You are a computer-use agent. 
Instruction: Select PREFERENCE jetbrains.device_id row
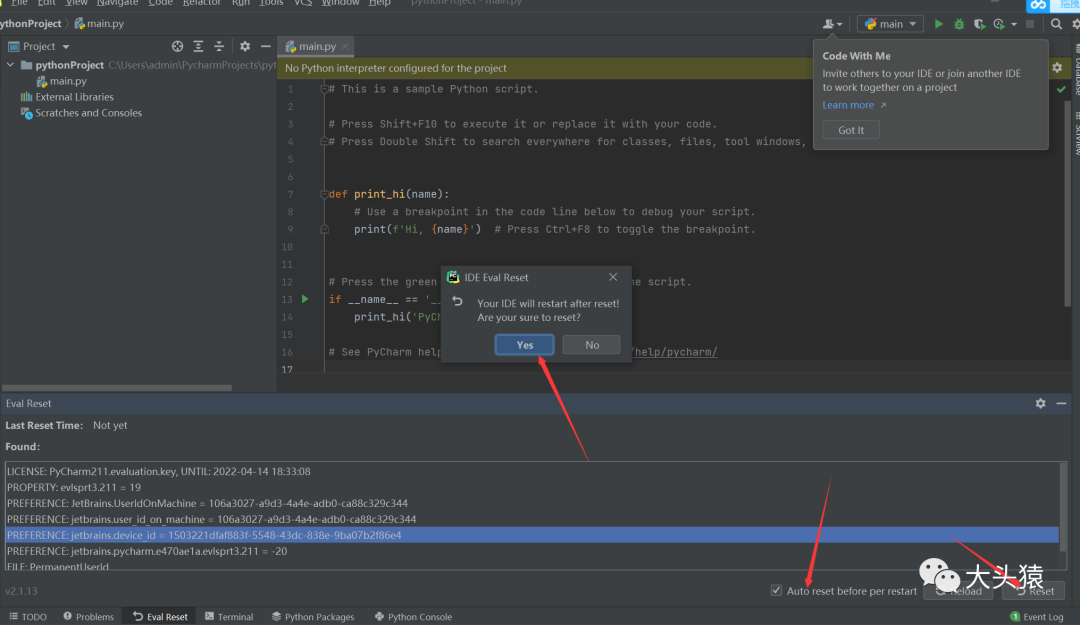click(532, 535)
